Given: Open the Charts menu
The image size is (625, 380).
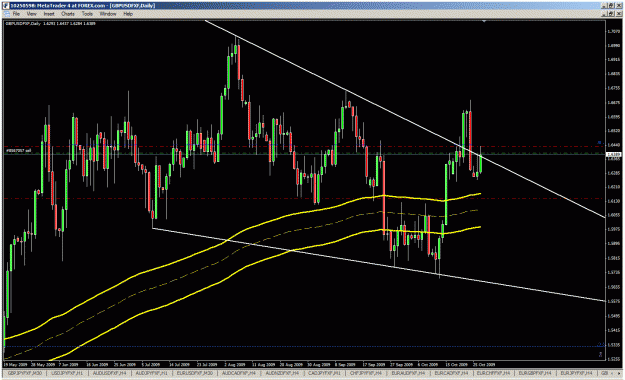Looking at the screenshot, I should coord(68,14).
